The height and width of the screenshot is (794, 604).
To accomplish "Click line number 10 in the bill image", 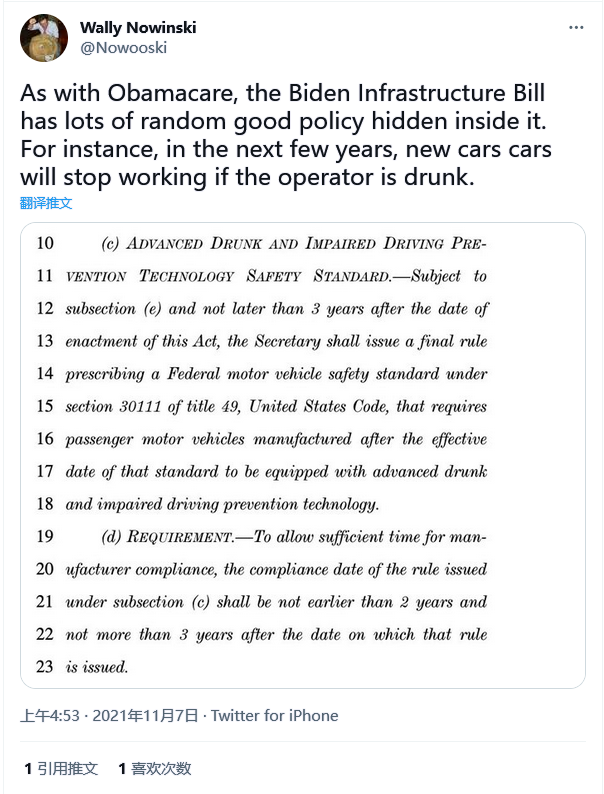I will [45, 244].
